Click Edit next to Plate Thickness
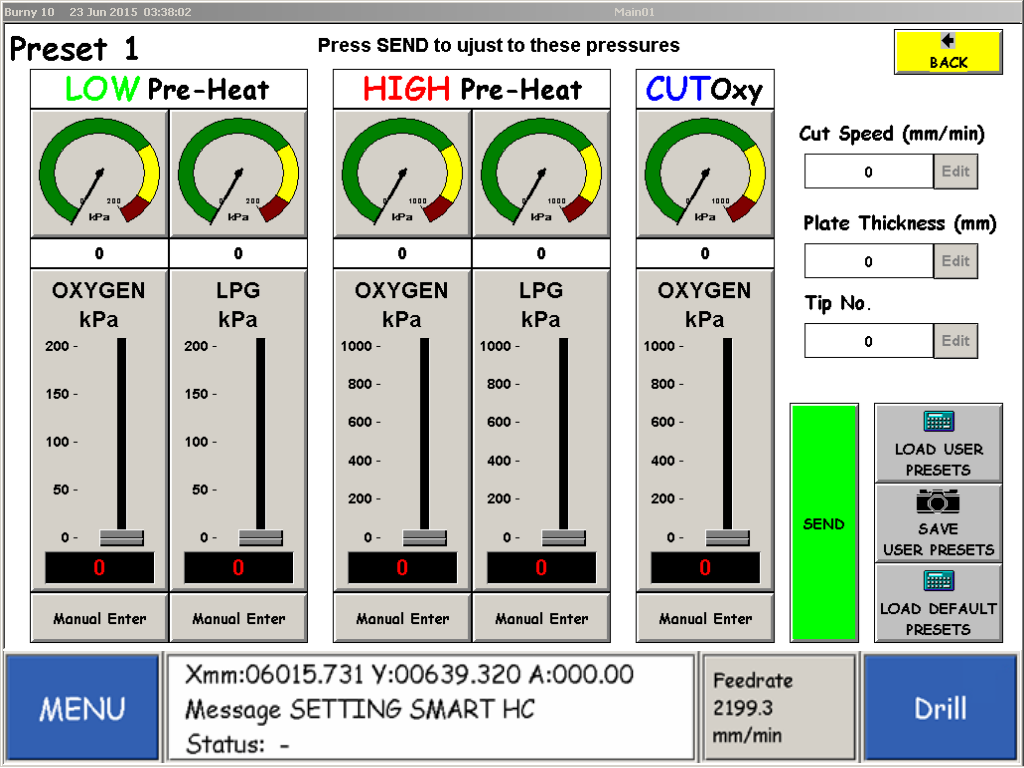Viewport: 1024px width, 768px height. pyautogui.click(x=955, y=261)
